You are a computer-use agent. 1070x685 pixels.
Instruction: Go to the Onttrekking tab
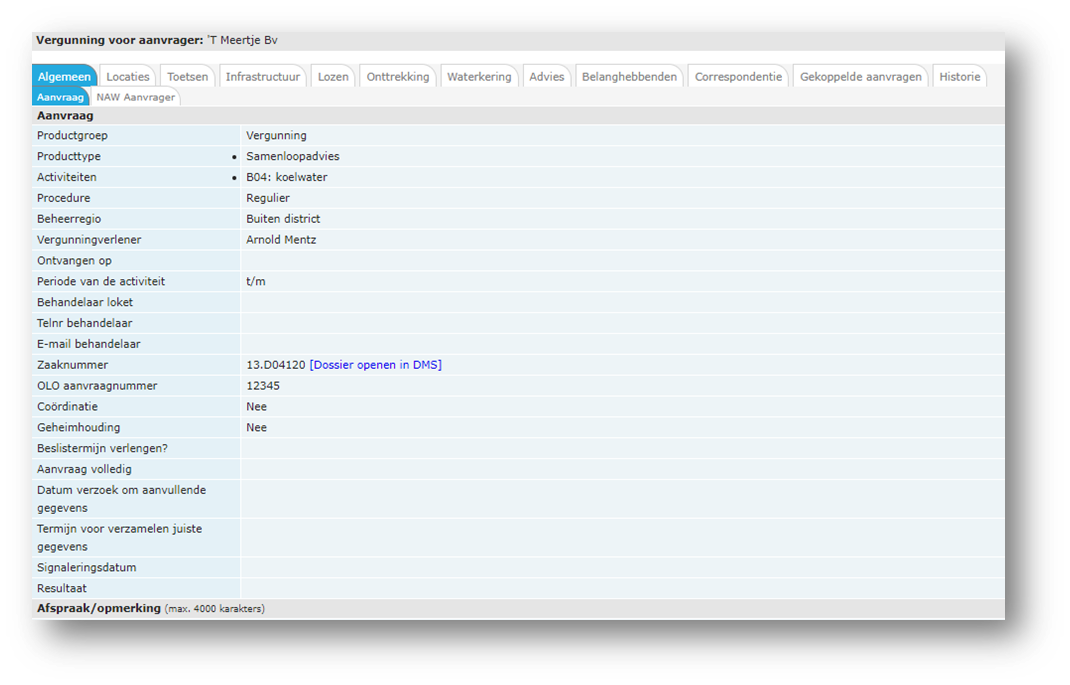click(398, 77)
